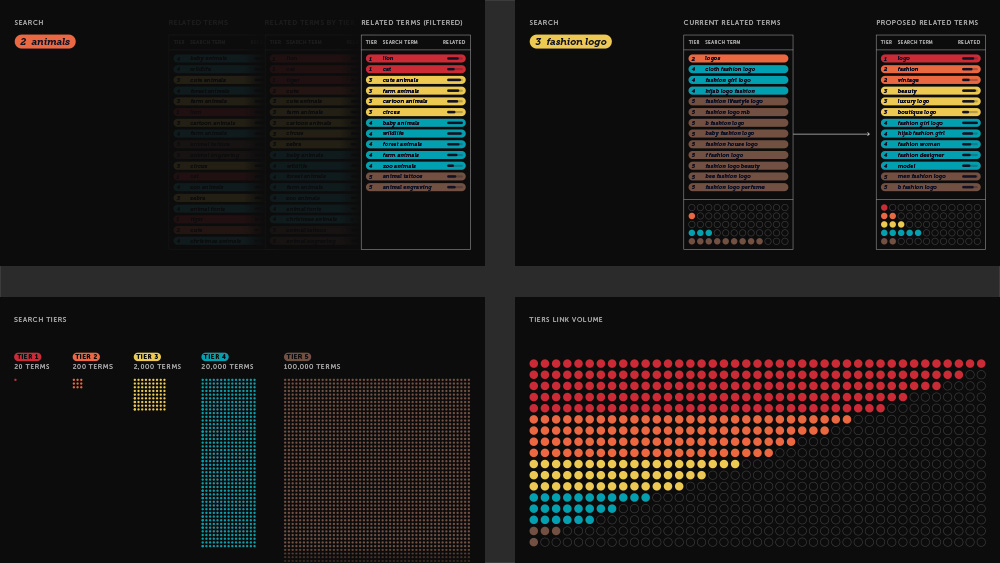This screenshot has height=563, width=1000.
Task: Click the red Tier 1 badge
Action: (x=27, y=357)
